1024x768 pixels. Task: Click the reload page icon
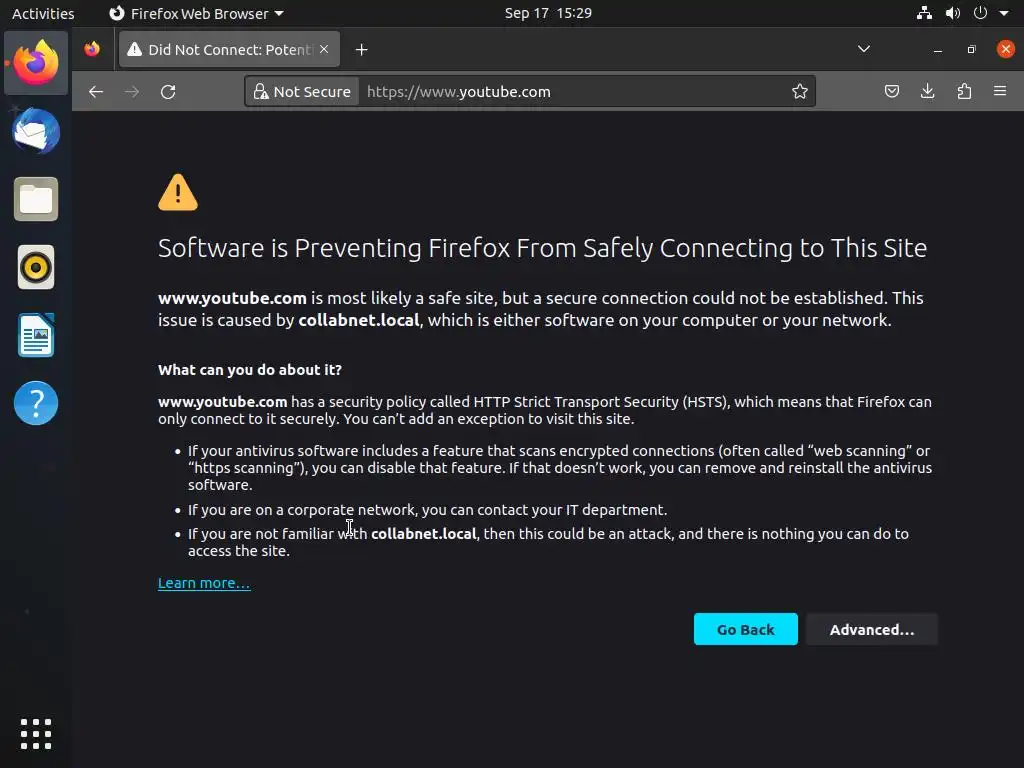pos(168,92)
